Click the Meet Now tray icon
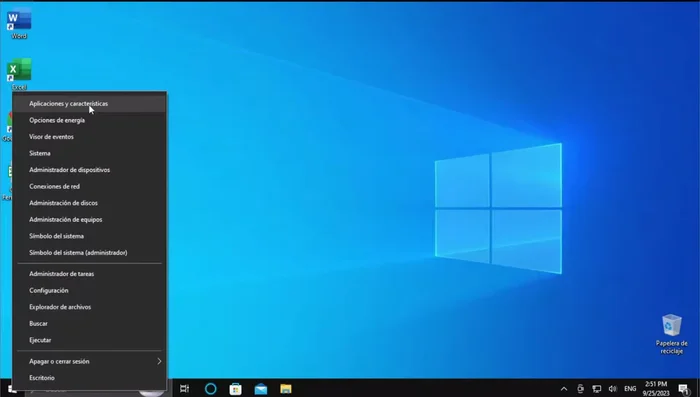The image size is (700, 397). pos(580,389)
